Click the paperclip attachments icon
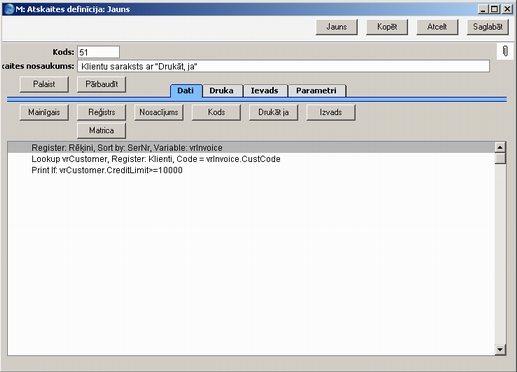The image size is (517, 372). [505, 51]
